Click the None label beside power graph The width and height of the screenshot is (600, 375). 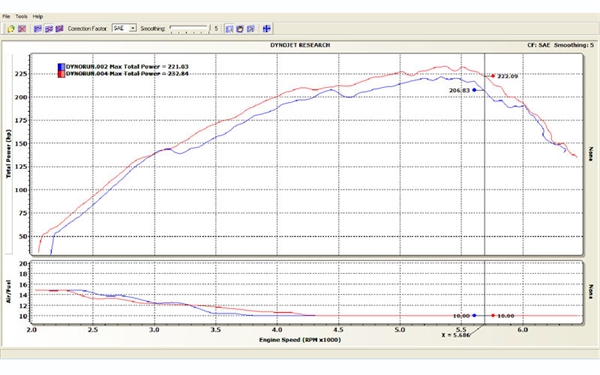(x=591, y=154)
